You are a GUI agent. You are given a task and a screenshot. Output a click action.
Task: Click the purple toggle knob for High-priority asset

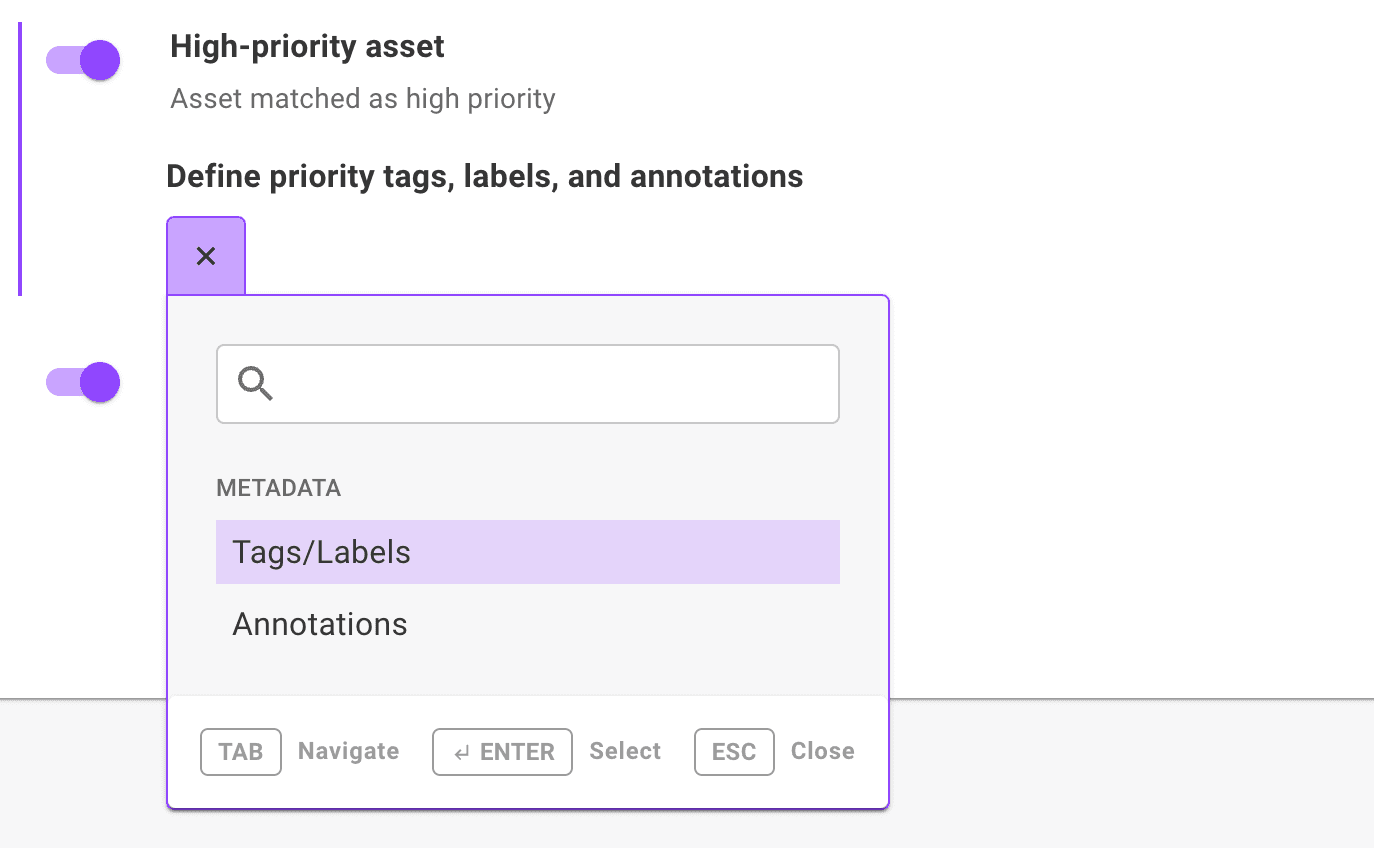point(99,60)
